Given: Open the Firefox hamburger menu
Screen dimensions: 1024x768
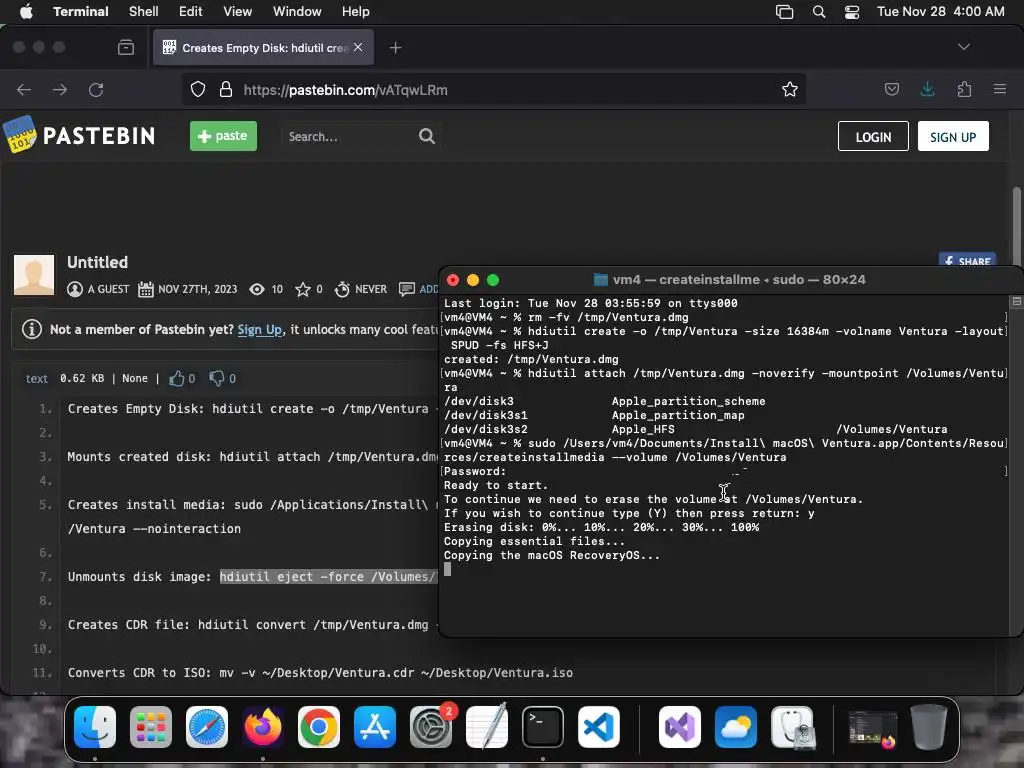Looking at the screenshot, I should [x=1000, y=89].
